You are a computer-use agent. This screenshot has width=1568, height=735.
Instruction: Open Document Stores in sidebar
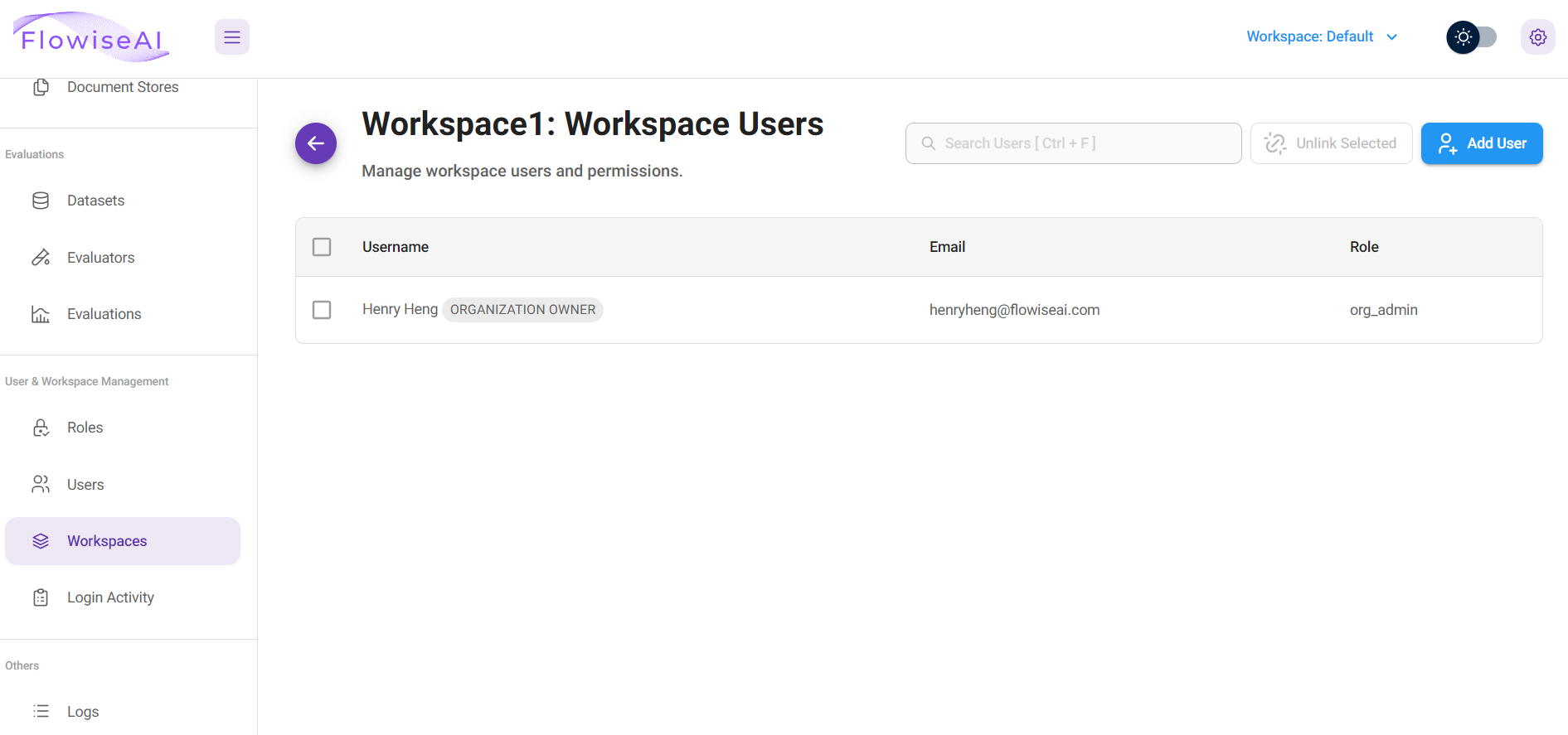[123, 87]
